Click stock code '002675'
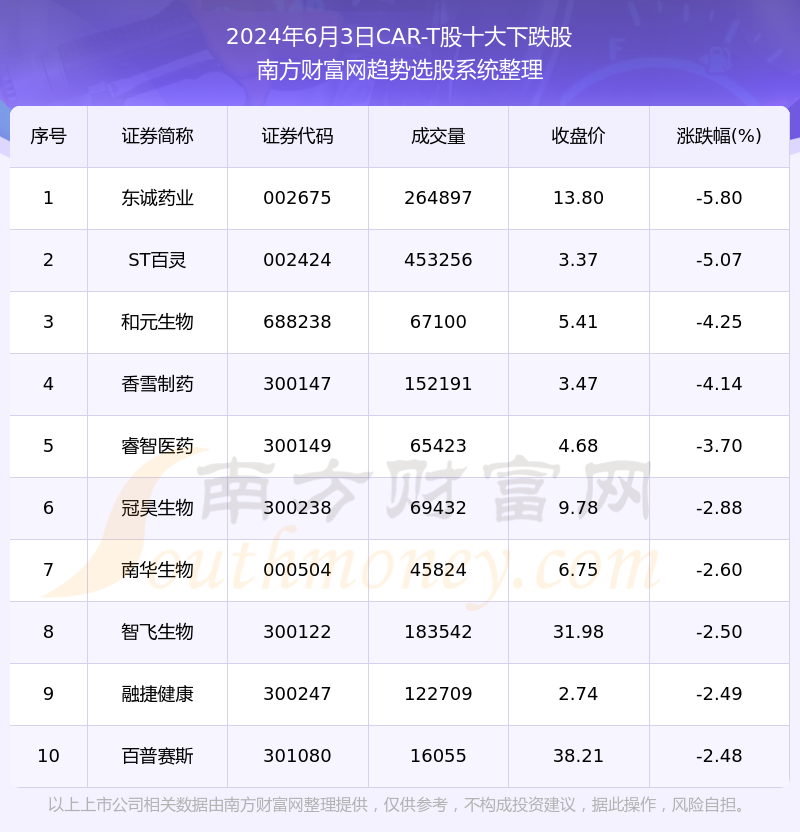 [x=297, y=198]
